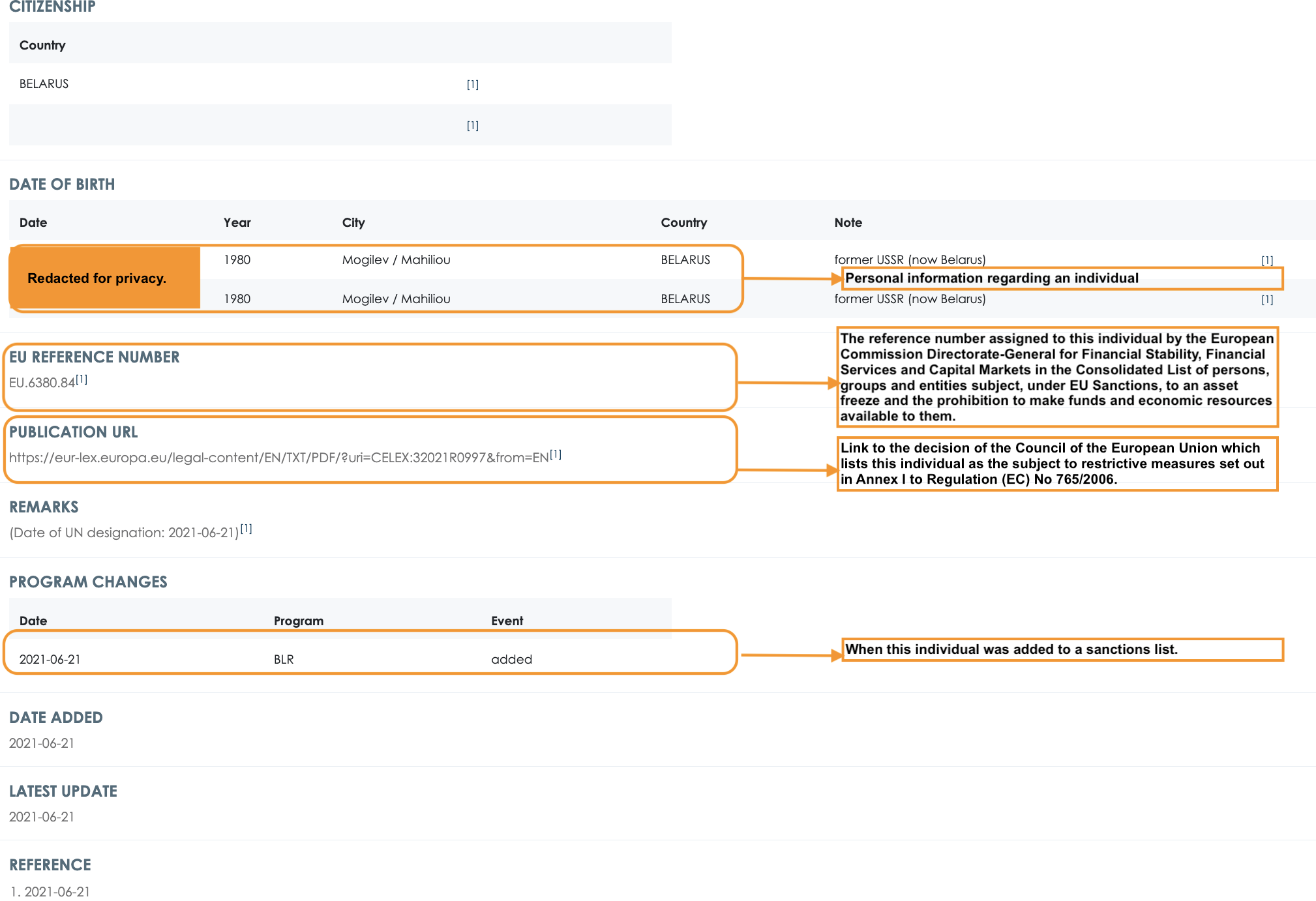Select the 'added' event cell
Image resolution: width=1316 pixels, height=901 pixels.
tap(512, 659)
